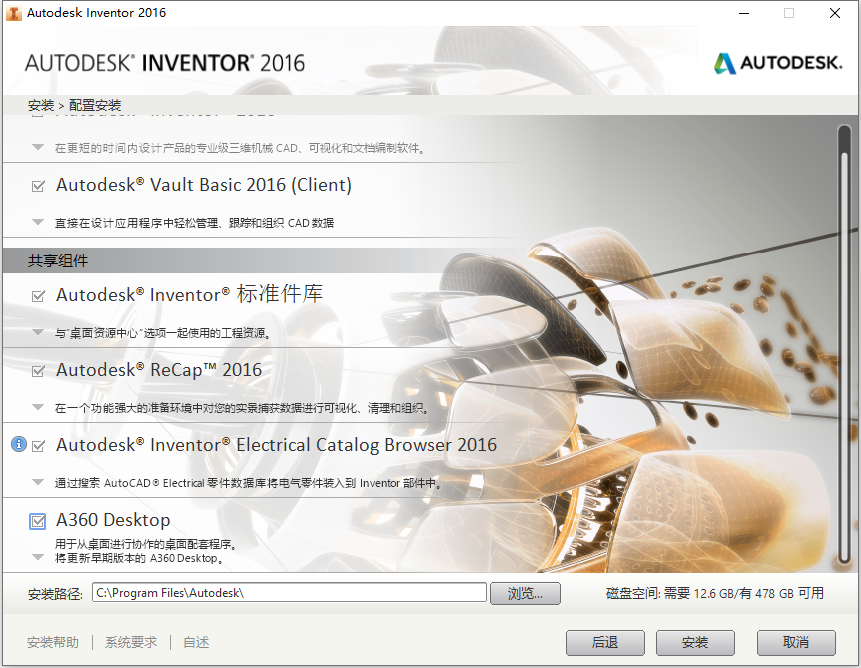Click the Autodesk ReCap 2016 title
Image resolution: width=861 pixels, height=668 pixels.
point(159,370)
